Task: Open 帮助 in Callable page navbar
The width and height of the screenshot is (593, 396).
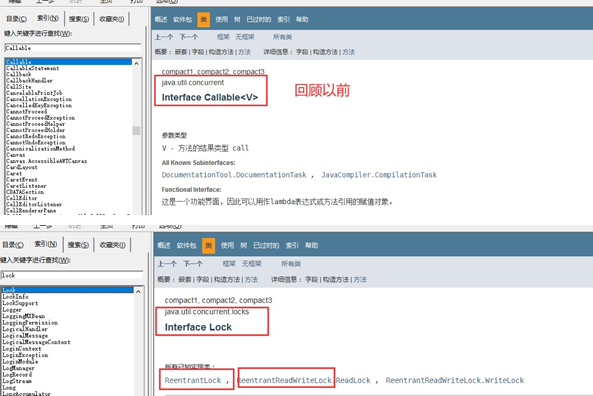Action: [302, 19]
